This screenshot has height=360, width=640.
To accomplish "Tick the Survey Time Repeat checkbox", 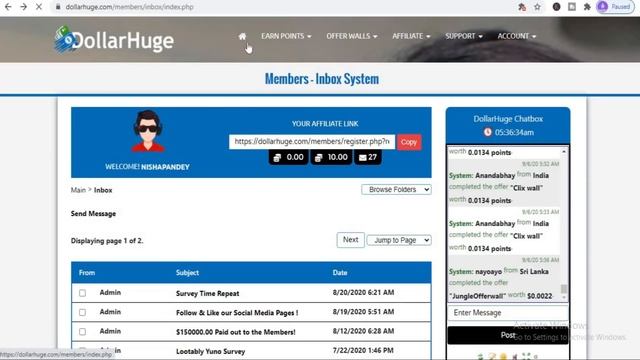I will [82, 293].
